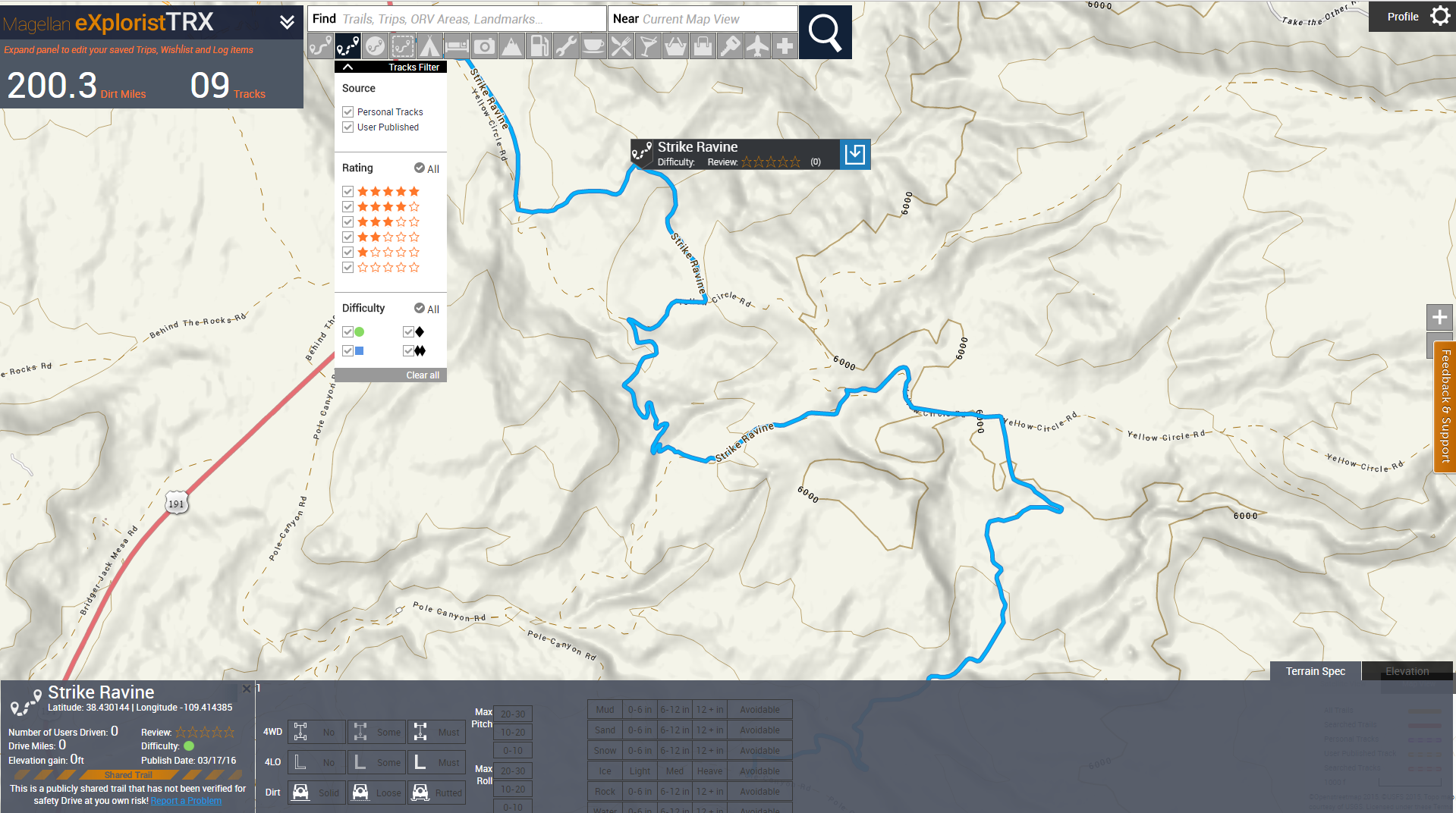
Task: Switch to the Elevation tab
Action: click(1407, 671)
